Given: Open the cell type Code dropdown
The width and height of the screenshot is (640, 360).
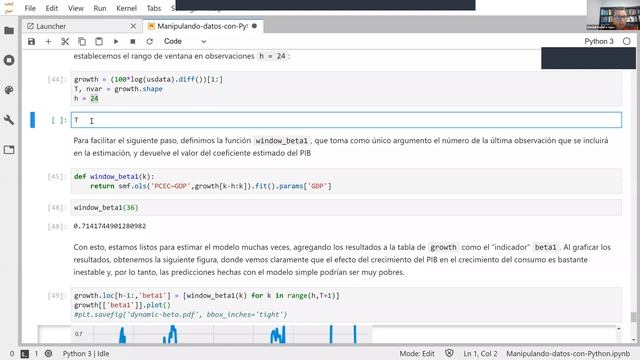Looking at the screenshot, I should (x=184, y=42).
